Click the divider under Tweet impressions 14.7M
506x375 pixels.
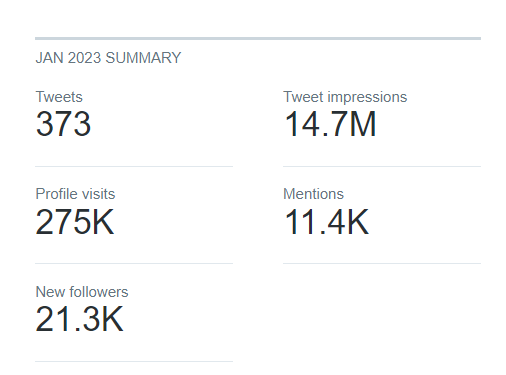pos(382,166)
